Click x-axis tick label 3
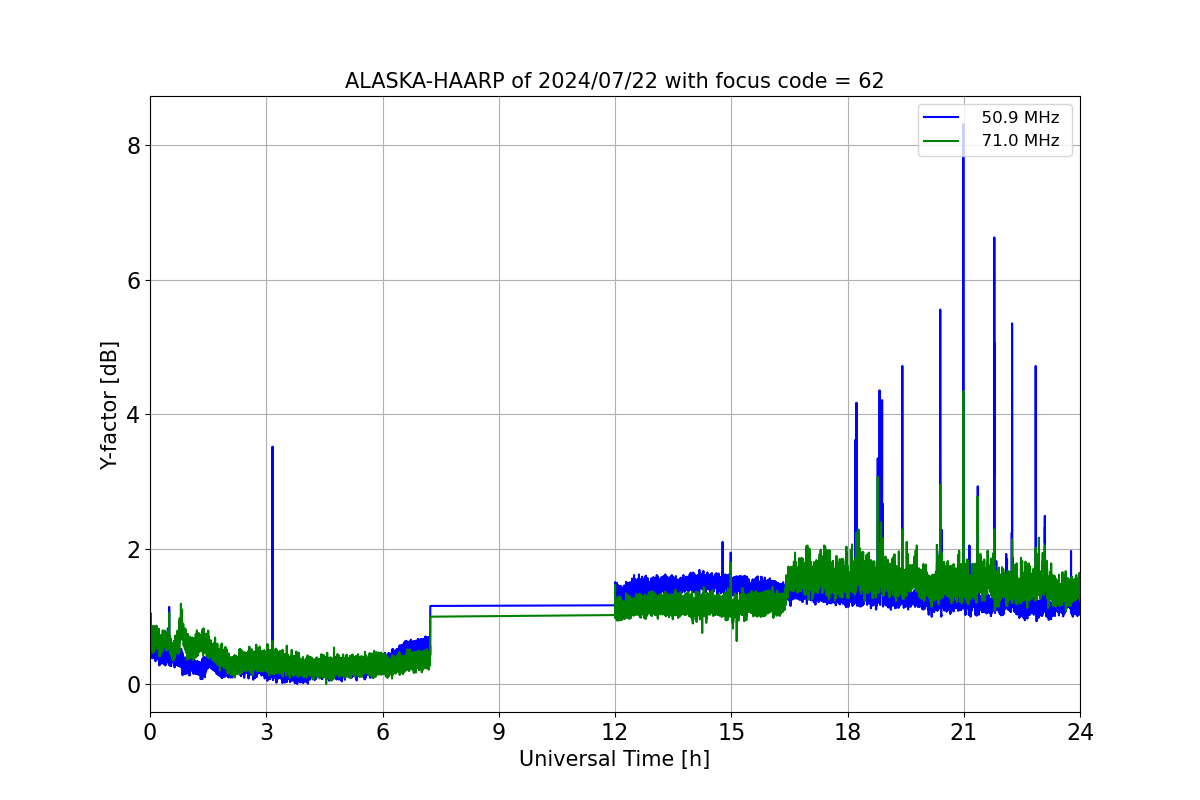The image size is (1200, 800). click(266, 731)
